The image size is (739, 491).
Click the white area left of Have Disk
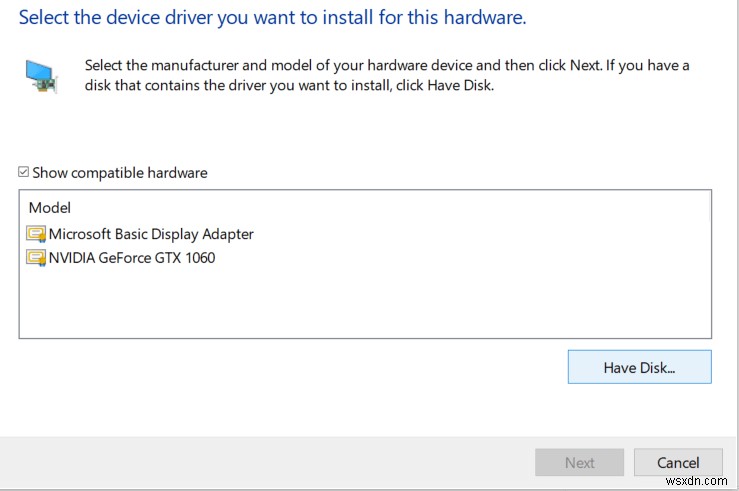pyautogui.click(x=290, y=367)
